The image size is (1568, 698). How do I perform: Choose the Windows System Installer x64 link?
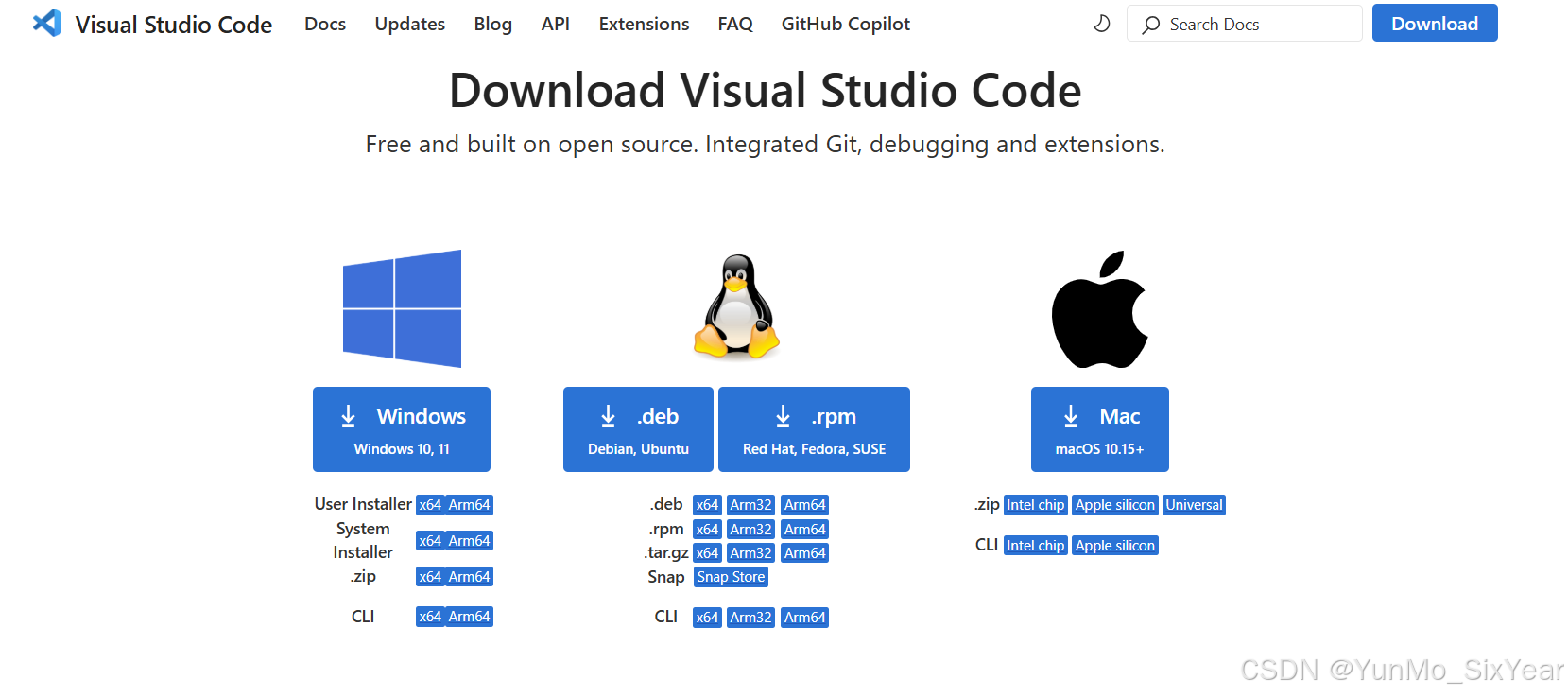coord(430,541)
